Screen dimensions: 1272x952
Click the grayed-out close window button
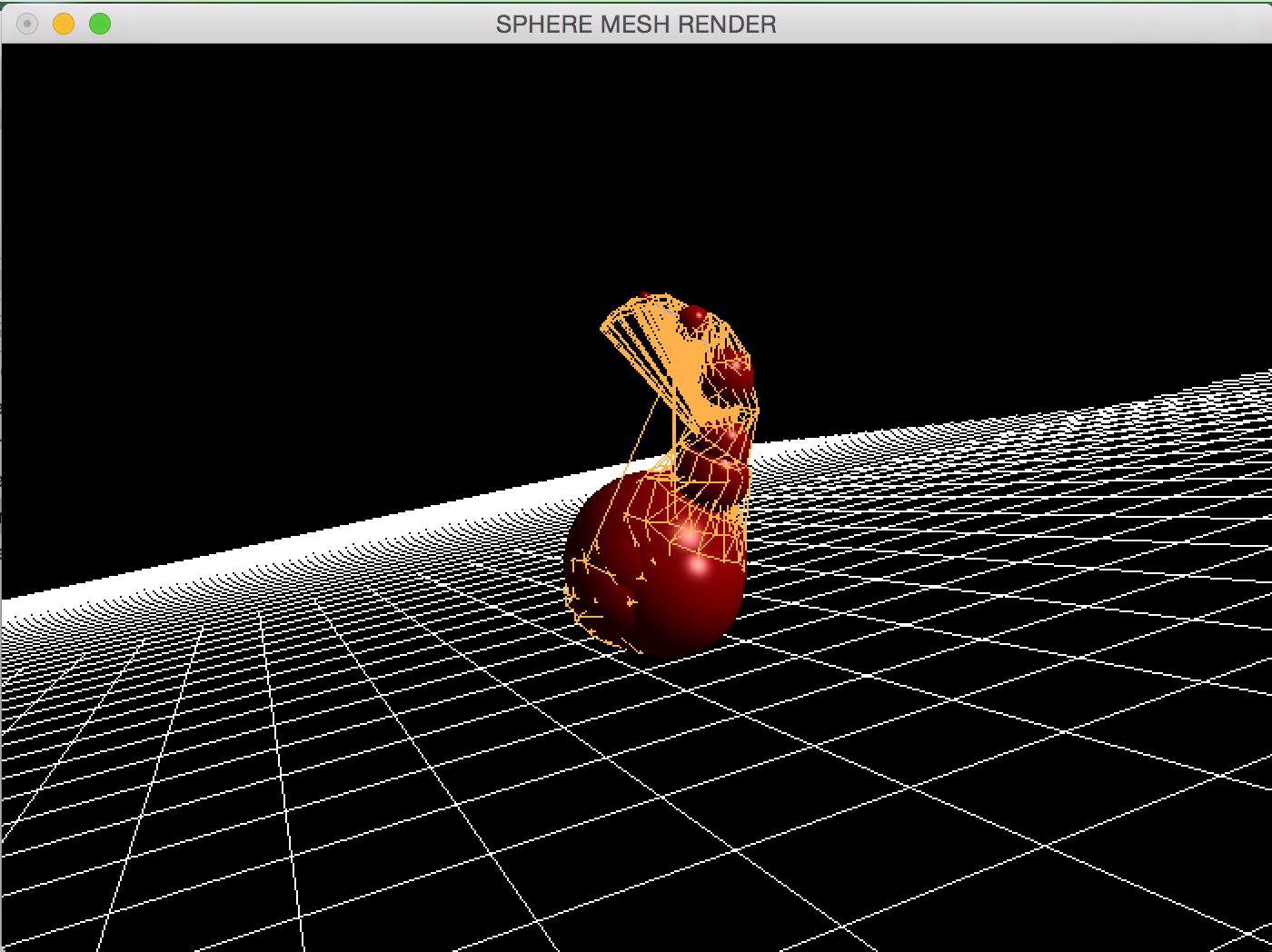(x=27, y=24)
